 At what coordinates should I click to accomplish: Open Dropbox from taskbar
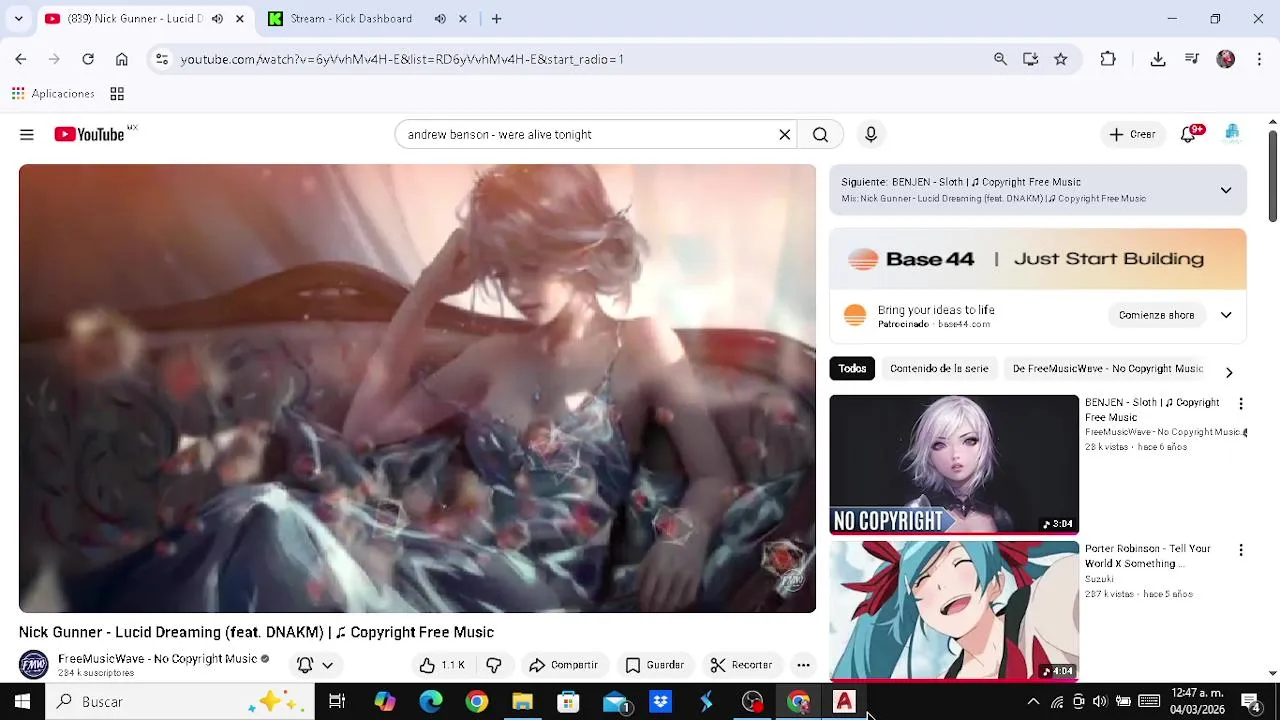pyautogui.click(x=660, y=702)
